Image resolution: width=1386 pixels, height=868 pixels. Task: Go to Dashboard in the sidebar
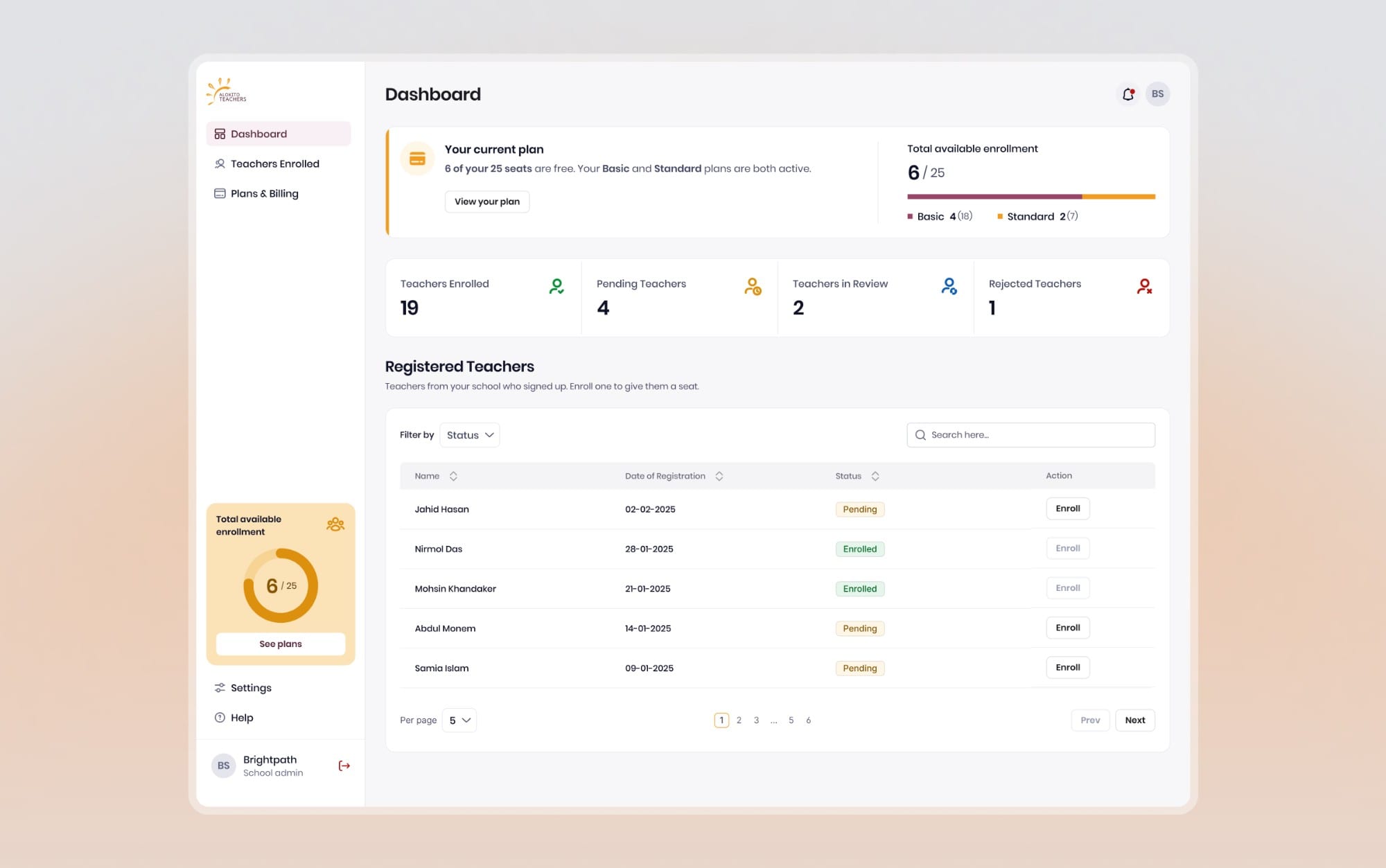click(278, 134)
